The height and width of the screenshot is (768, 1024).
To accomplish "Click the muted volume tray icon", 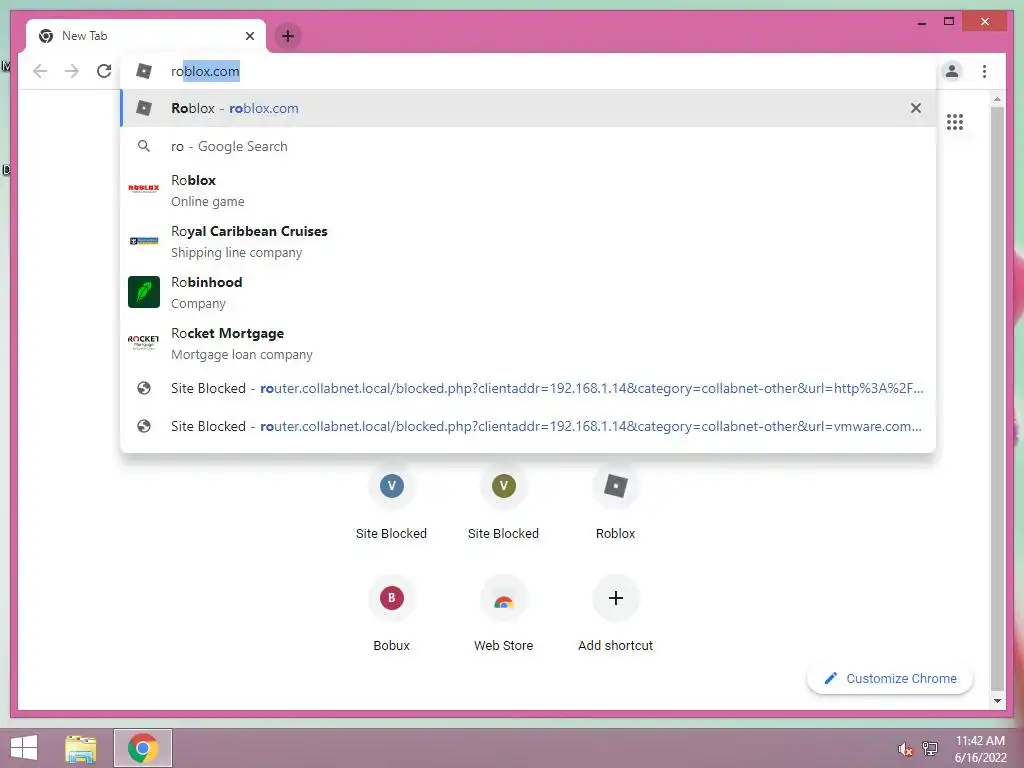I will 905,749.
